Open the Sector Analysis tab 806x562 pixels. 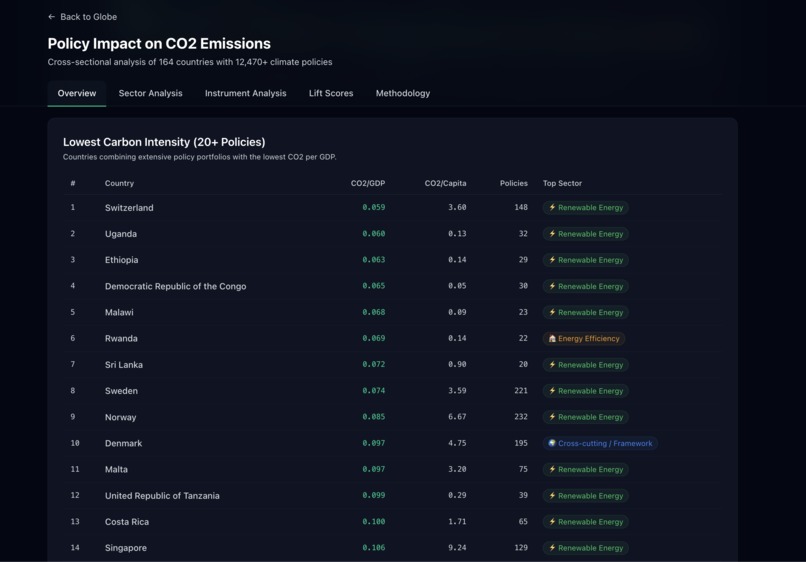pos(150,93)
